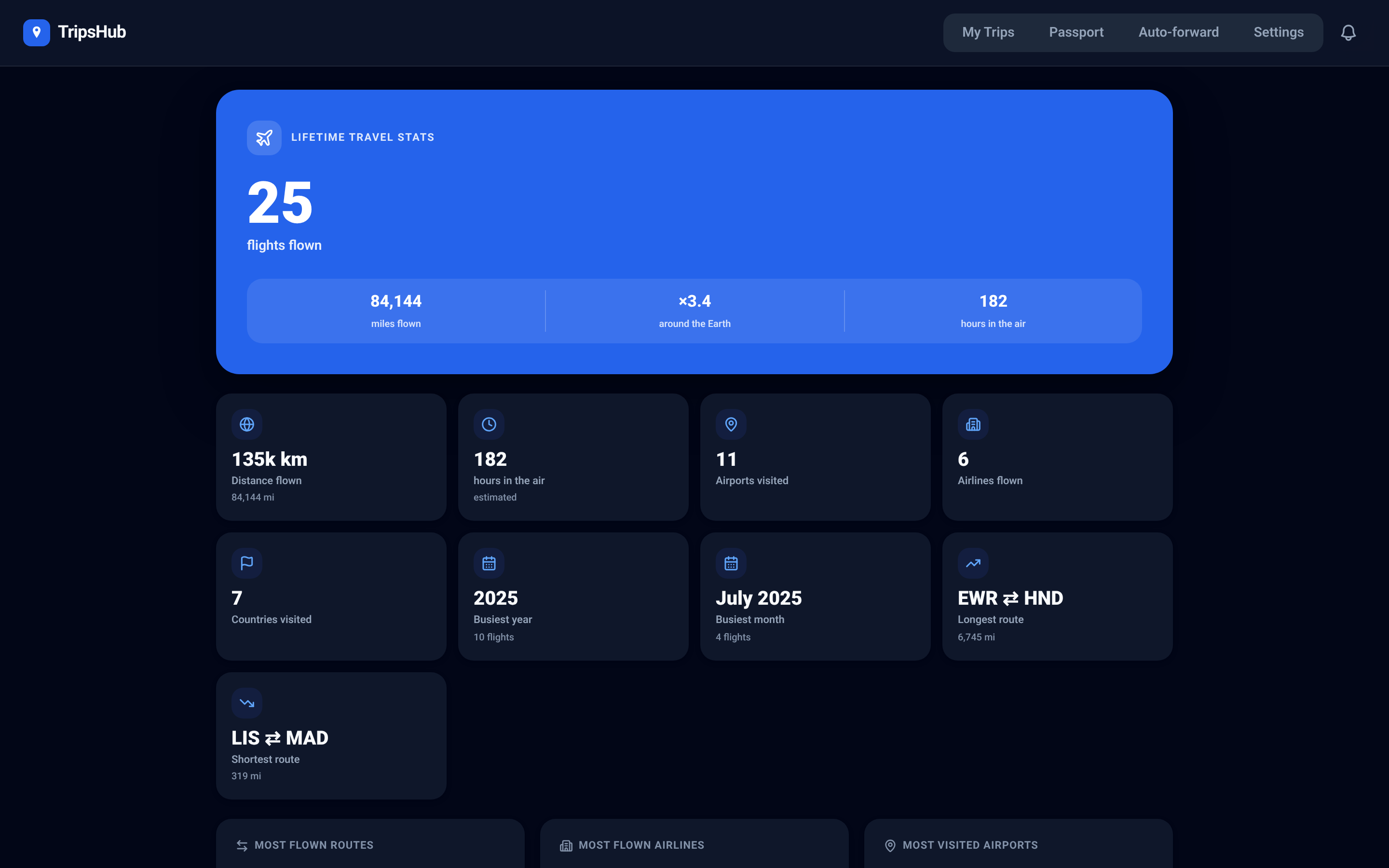Click the estimated label under hours in the air
This screenshot has height=868, width=1389.
coord(495,497)
